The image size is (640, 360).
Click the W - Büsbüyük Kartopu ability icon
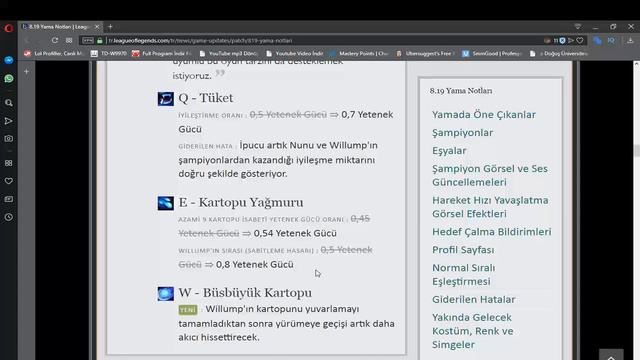[166, 293]
